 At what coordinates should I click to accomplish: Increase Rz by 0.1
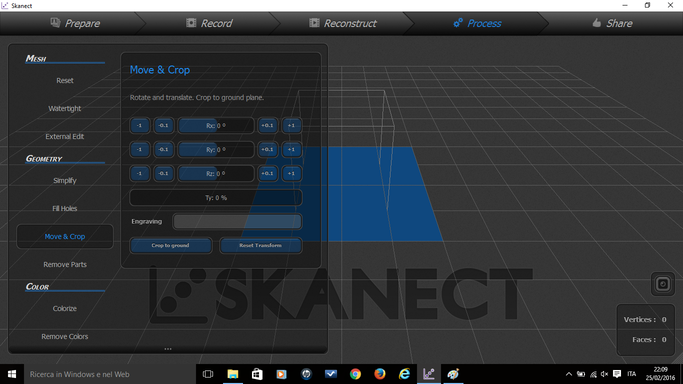(x=267, y=173)
